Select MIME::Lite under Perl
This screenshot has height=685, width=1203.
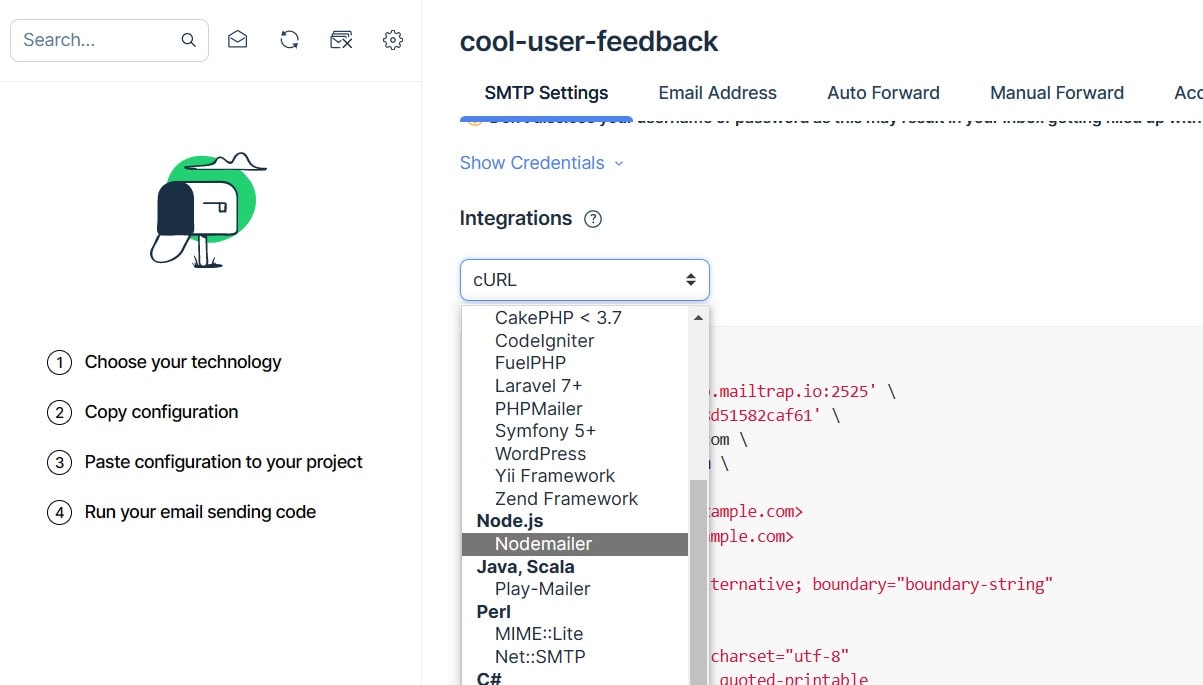575,634
